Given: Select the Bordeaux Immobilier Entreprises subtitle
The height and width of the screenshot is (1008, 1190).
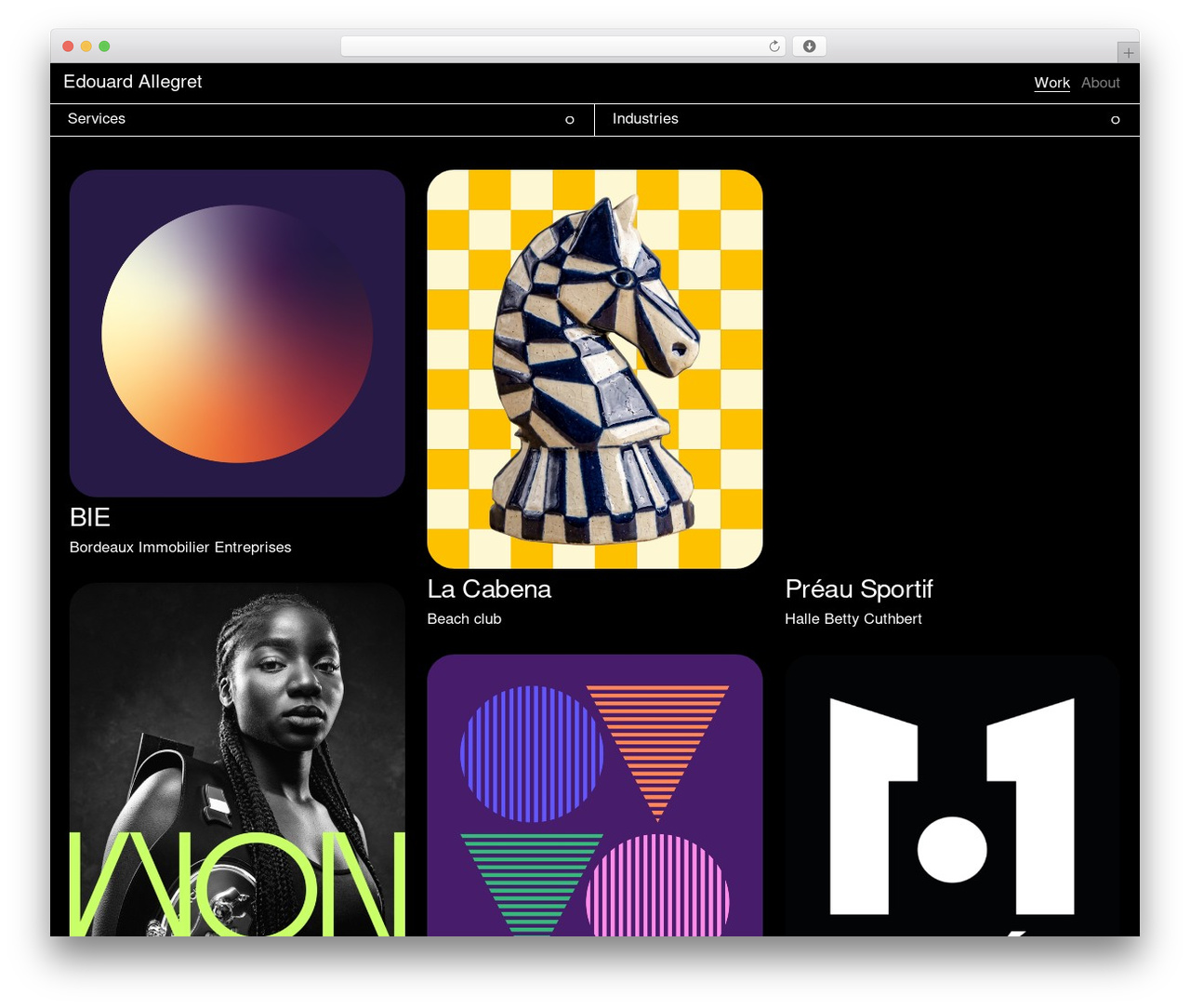Looking at the screenshot, I should (180, 547).
